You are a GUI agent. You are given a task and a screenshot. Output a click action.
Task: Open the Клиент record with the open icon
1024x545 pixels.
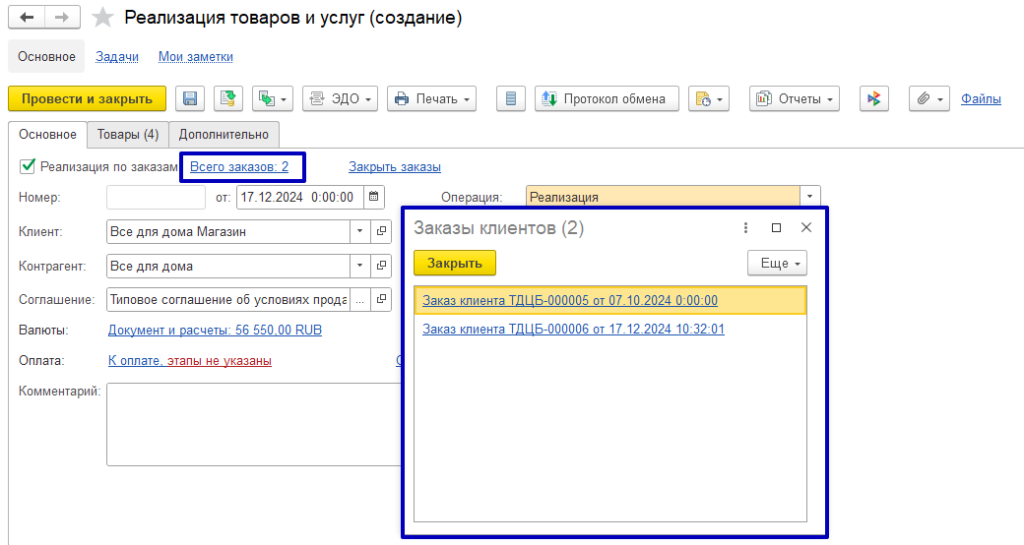tap(380, 232)
